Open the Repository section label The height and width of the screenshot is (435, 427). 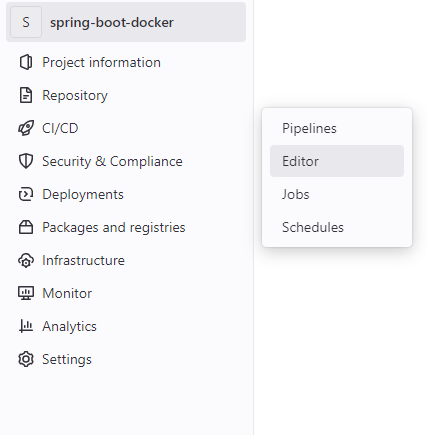75,96
